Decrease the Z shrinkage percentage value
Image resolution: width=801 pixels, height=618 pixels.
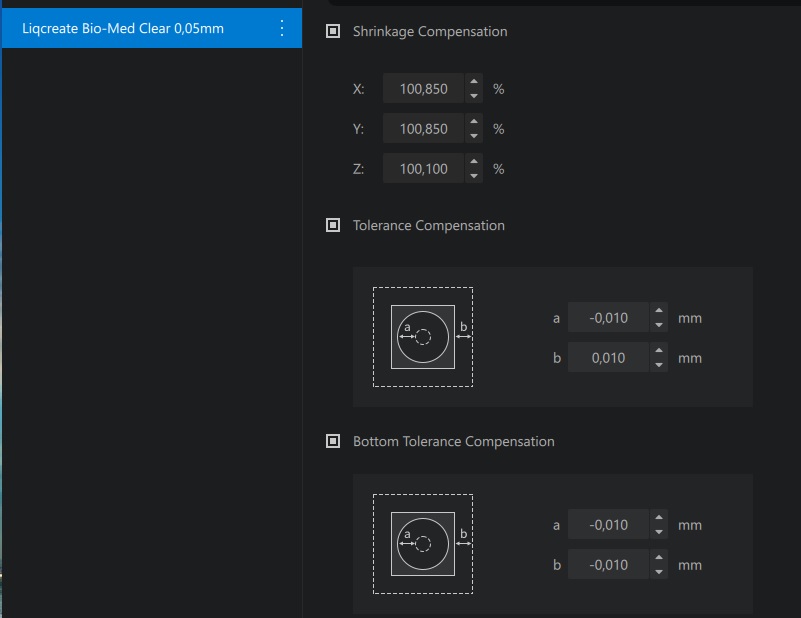coord(474,176)
